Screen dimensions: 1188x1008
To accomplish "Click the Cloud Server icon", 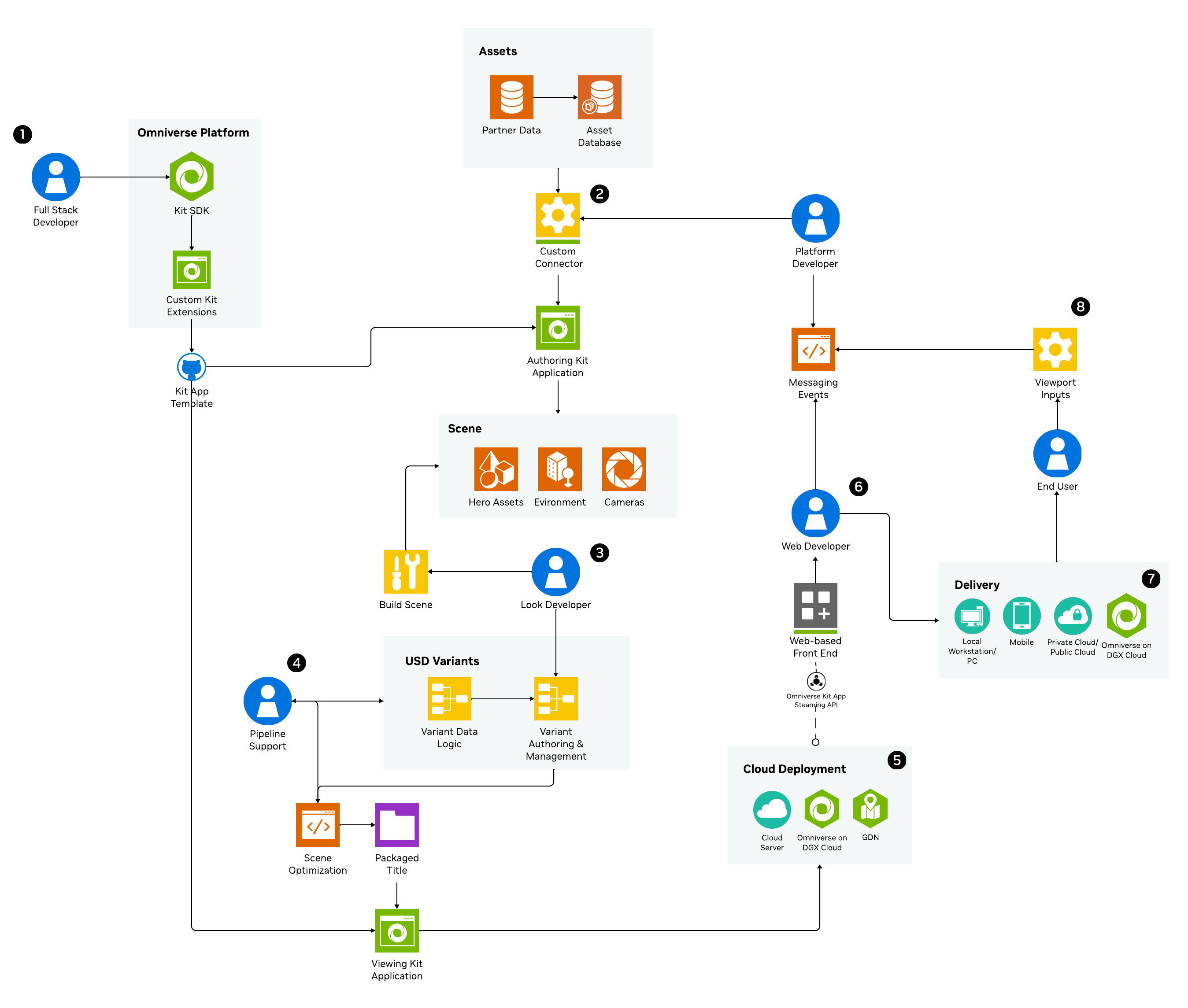I will [772, 810].
